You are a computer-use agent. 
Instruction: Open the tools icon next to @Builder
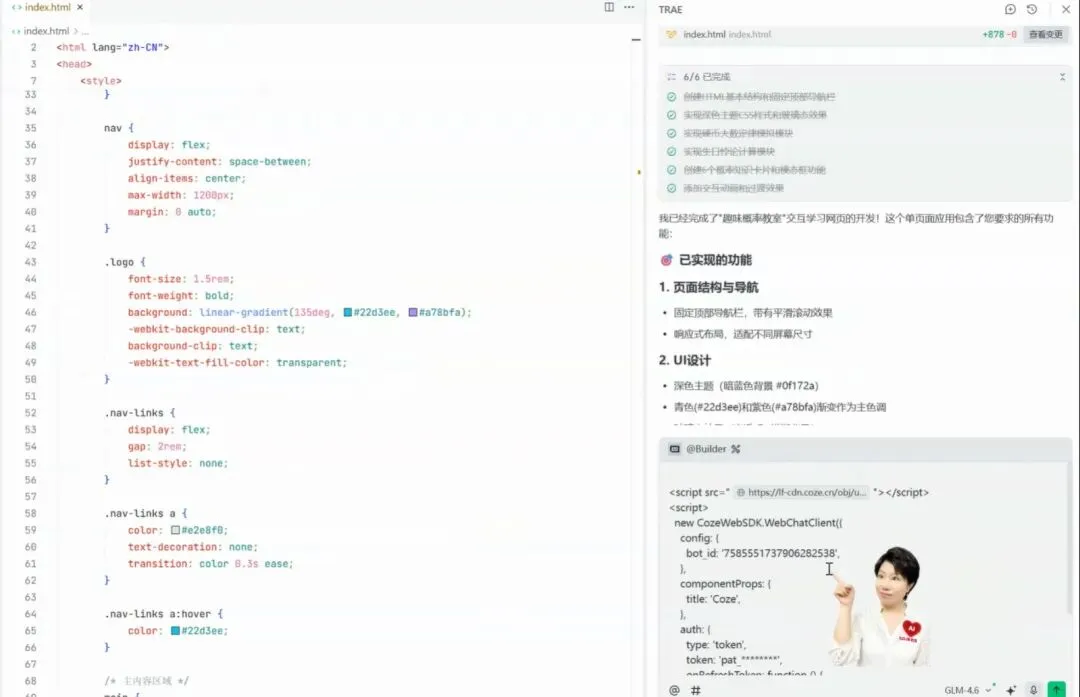(736, 449)
